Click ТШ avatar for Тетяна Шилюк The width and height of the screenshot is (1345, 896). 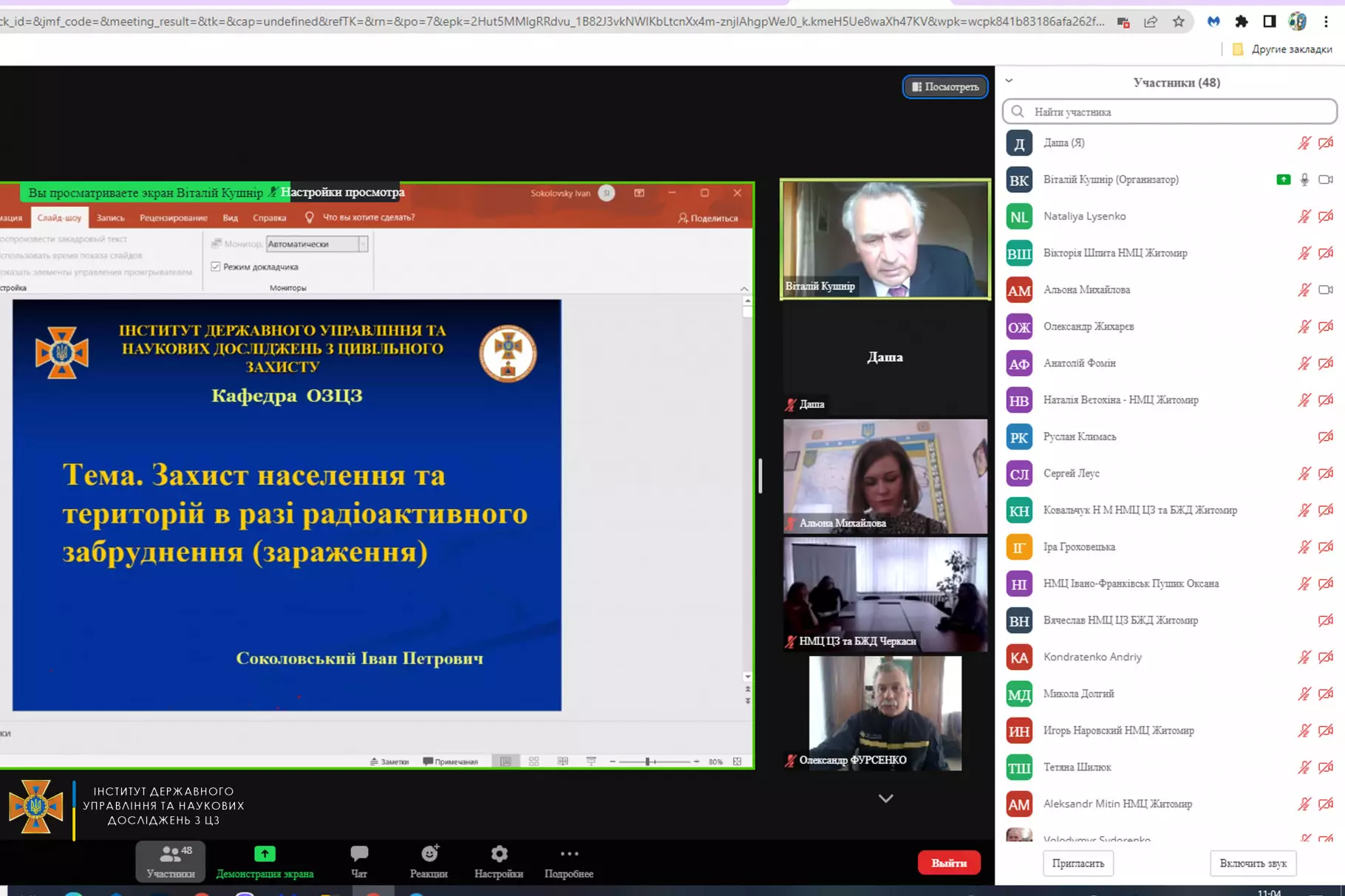point(1019,767)
